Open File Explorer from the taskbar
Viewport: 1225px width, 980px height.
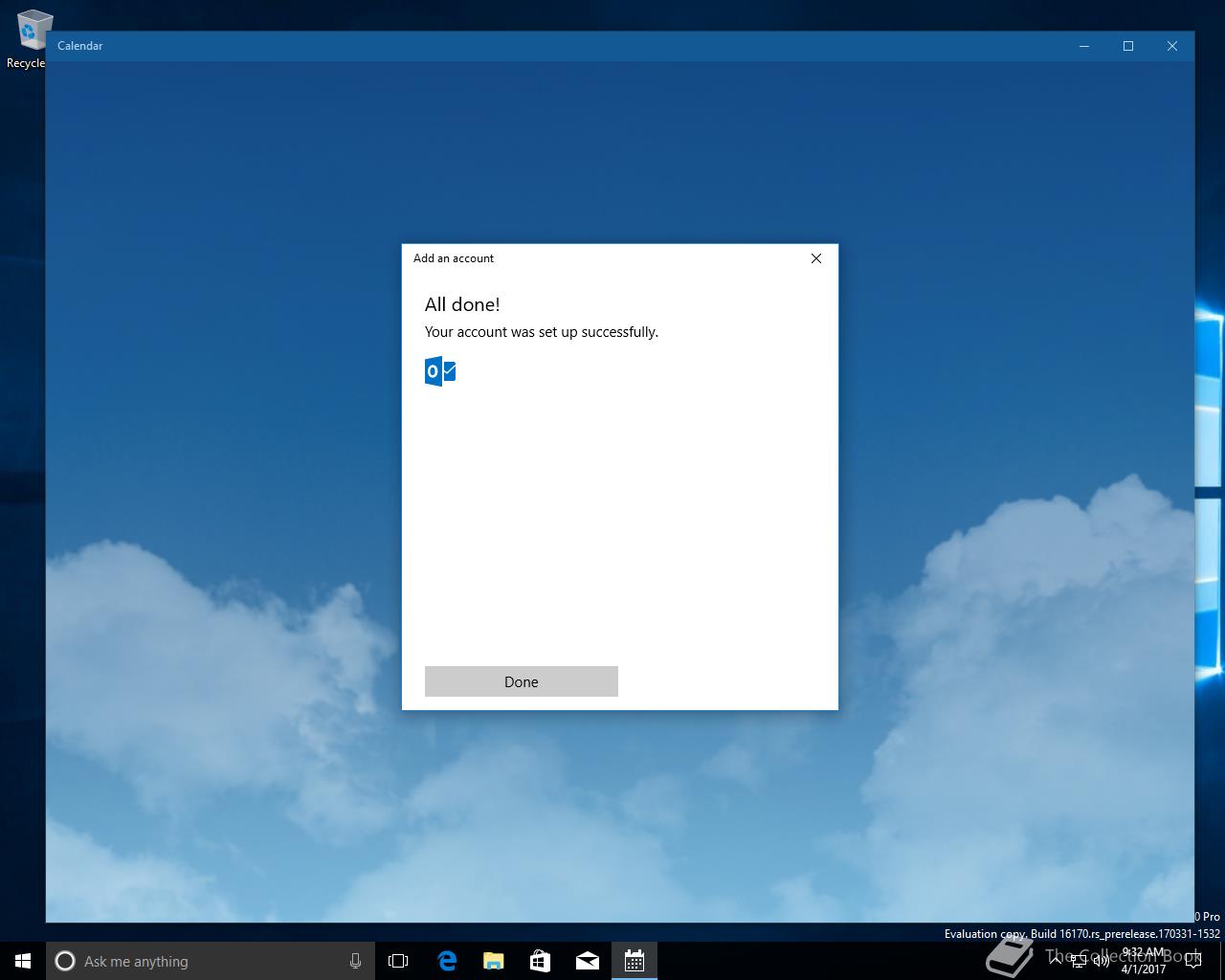pyautogui.click(x=493, y=961)
